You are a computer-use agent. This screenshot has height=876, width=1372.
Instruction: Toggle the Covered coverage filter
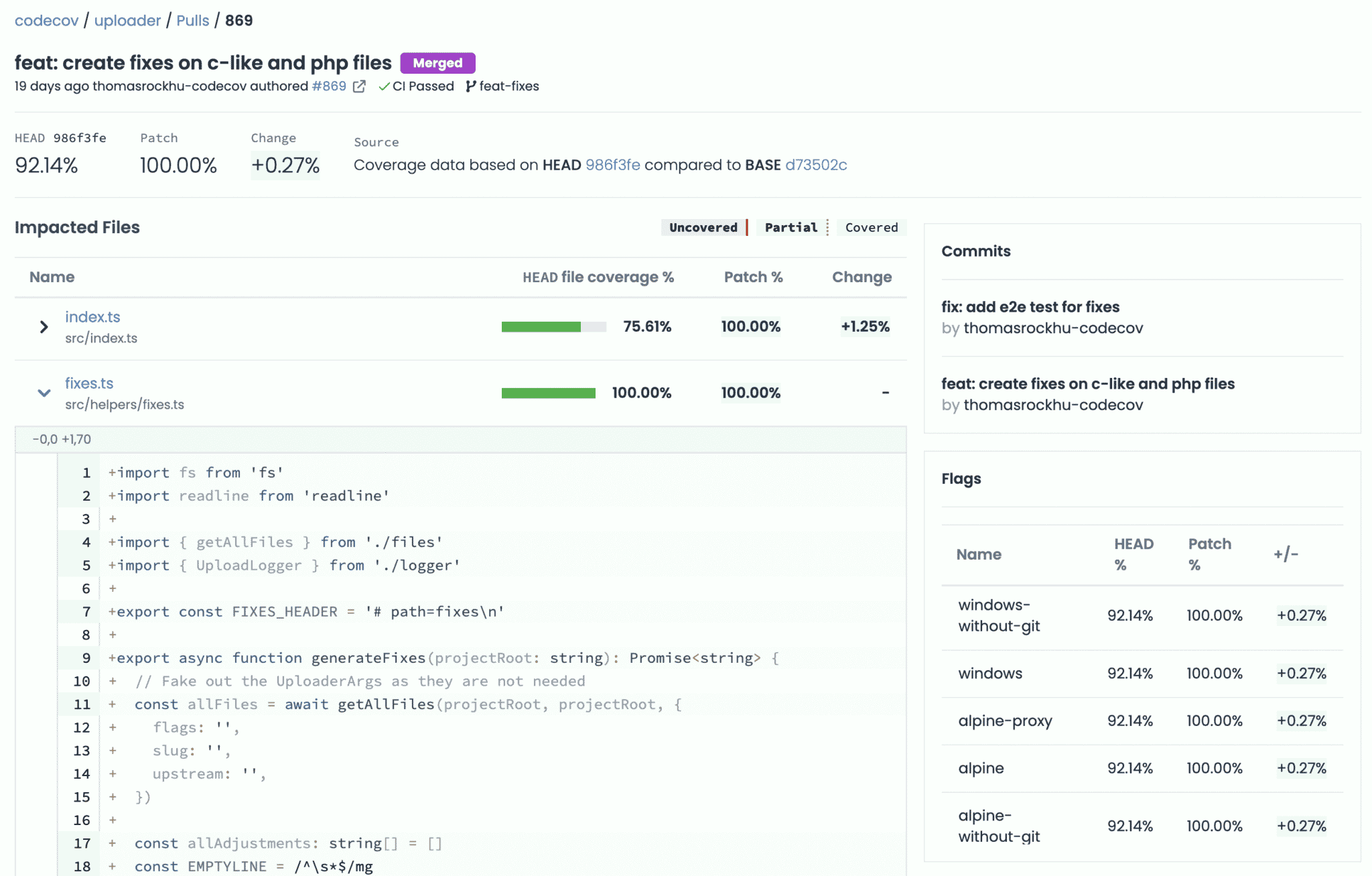pyautogui.click(x=871, y=227)
